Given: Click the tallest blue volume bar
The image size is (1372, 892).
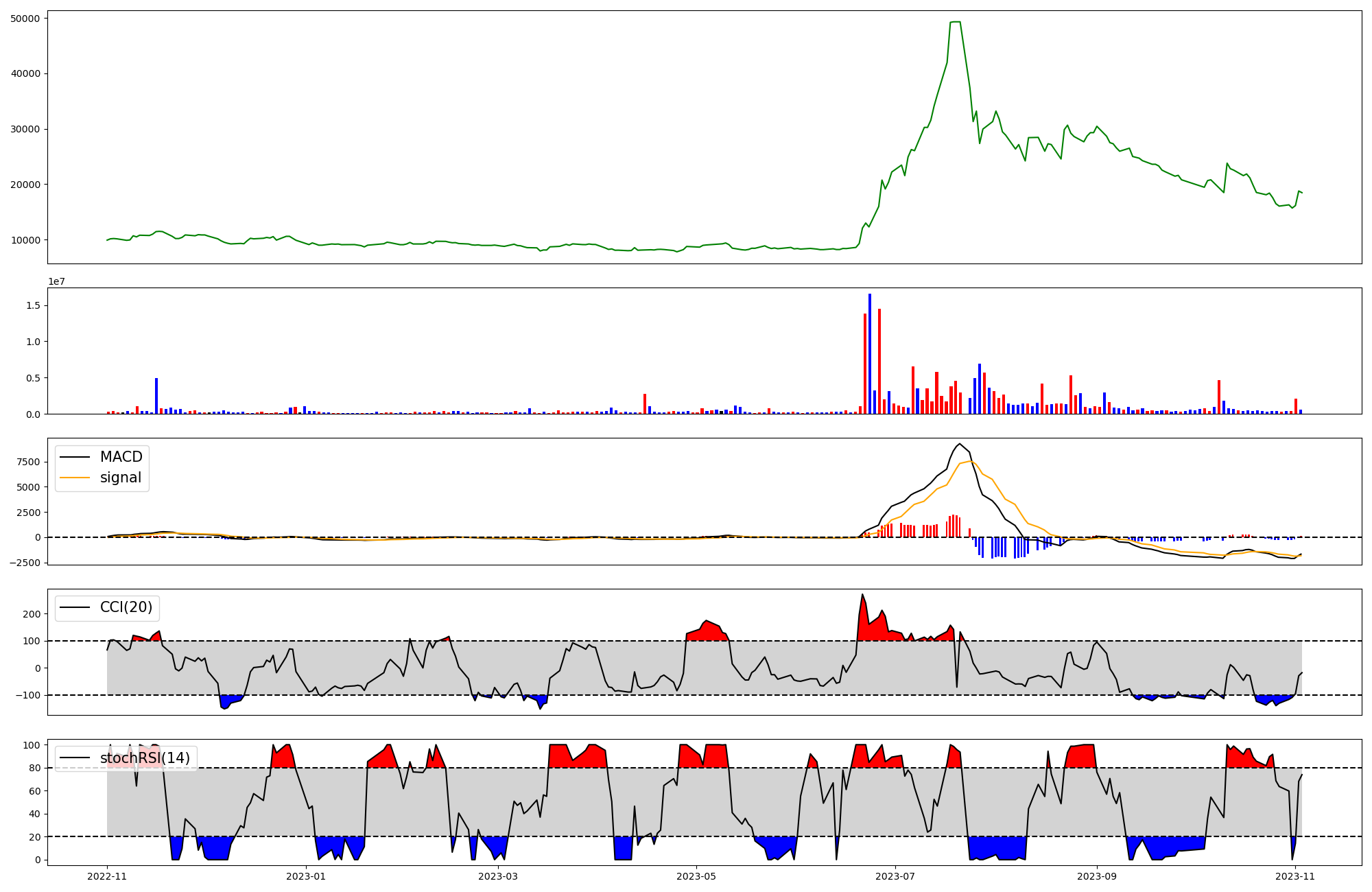Looking at the screenshot, I should coord(870,353).
